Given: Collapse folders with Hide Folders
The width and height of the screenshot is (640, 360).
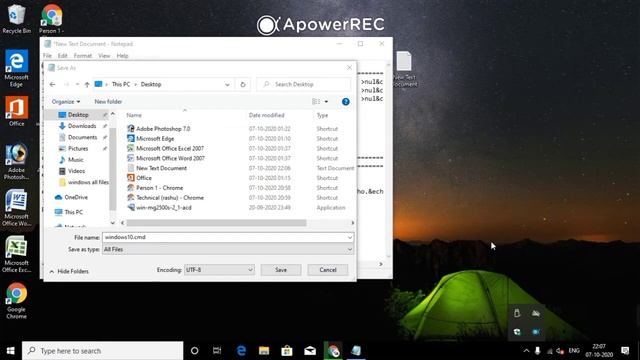Looking at the screenshot, I should [x=69, y=271].
